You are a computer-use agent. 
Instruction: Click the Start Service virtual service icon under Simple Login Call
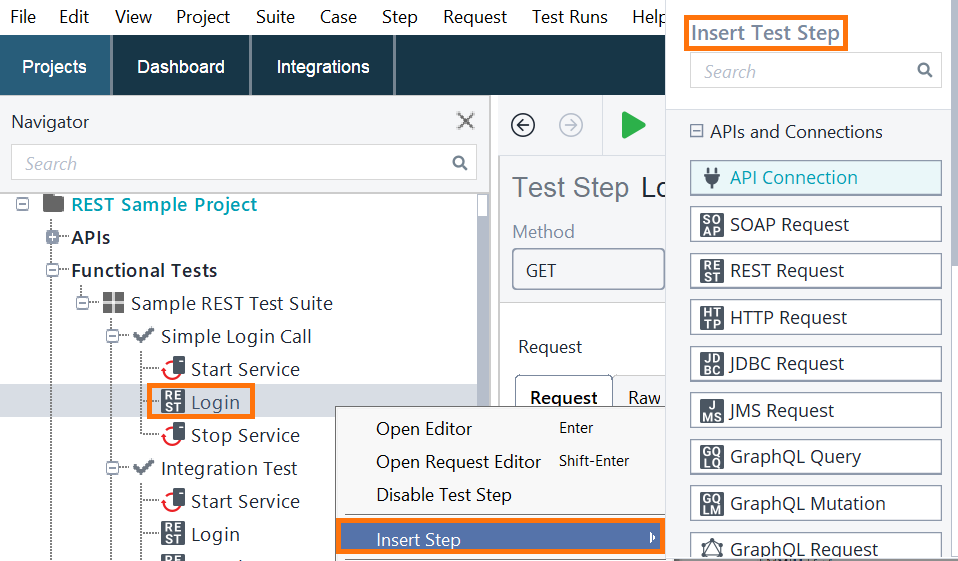pos(173,368)
